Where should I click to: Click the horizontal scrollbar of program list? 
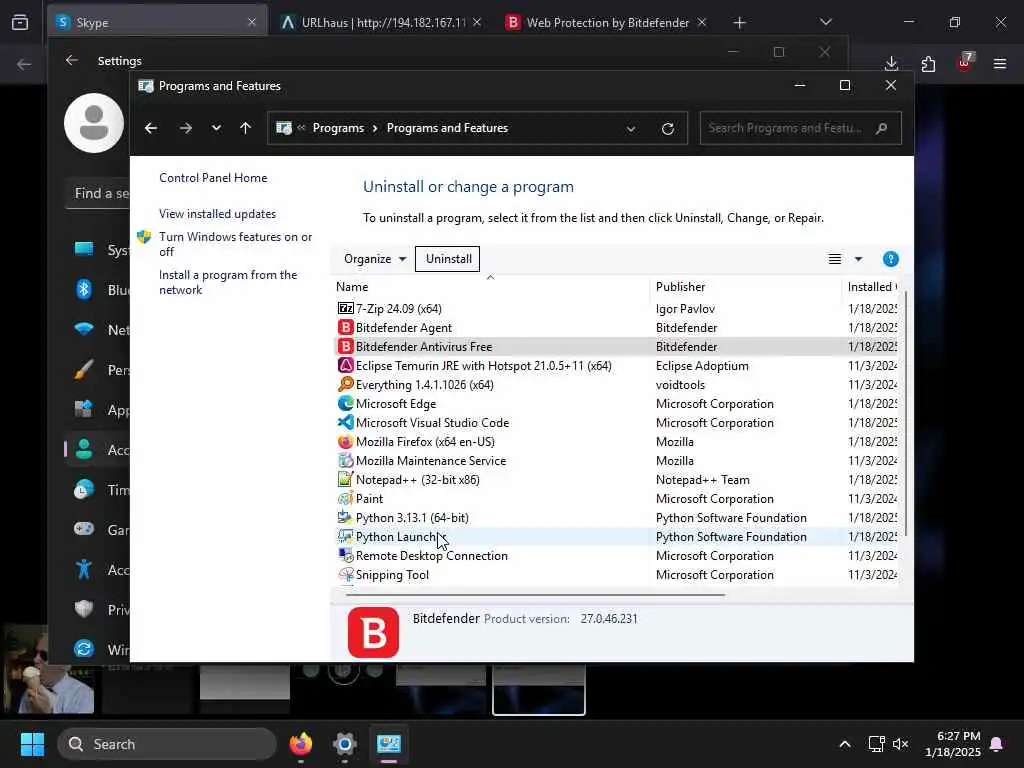click(x=534, y=595)
